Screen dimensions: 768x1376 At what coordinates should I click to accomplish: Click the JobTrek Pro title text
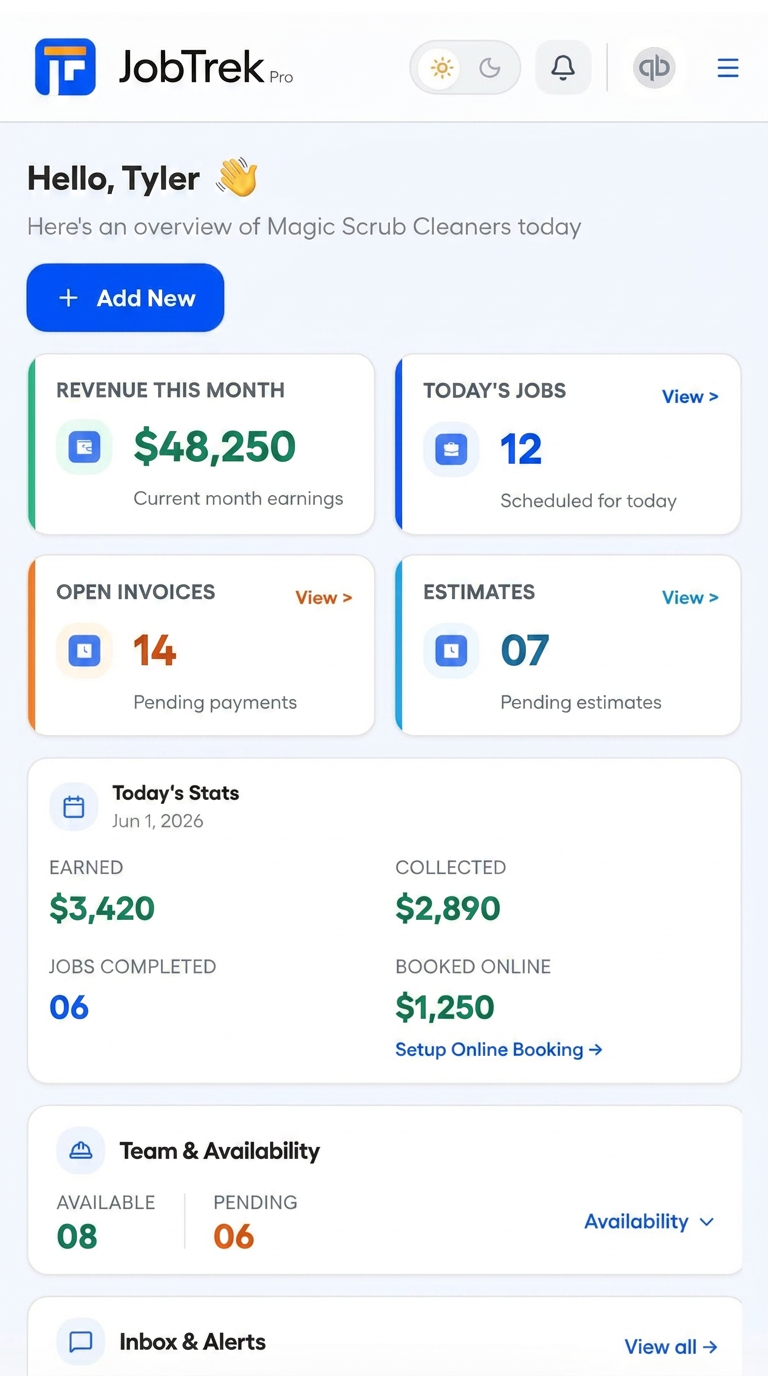pyautogui.click(x=206, y=67)
